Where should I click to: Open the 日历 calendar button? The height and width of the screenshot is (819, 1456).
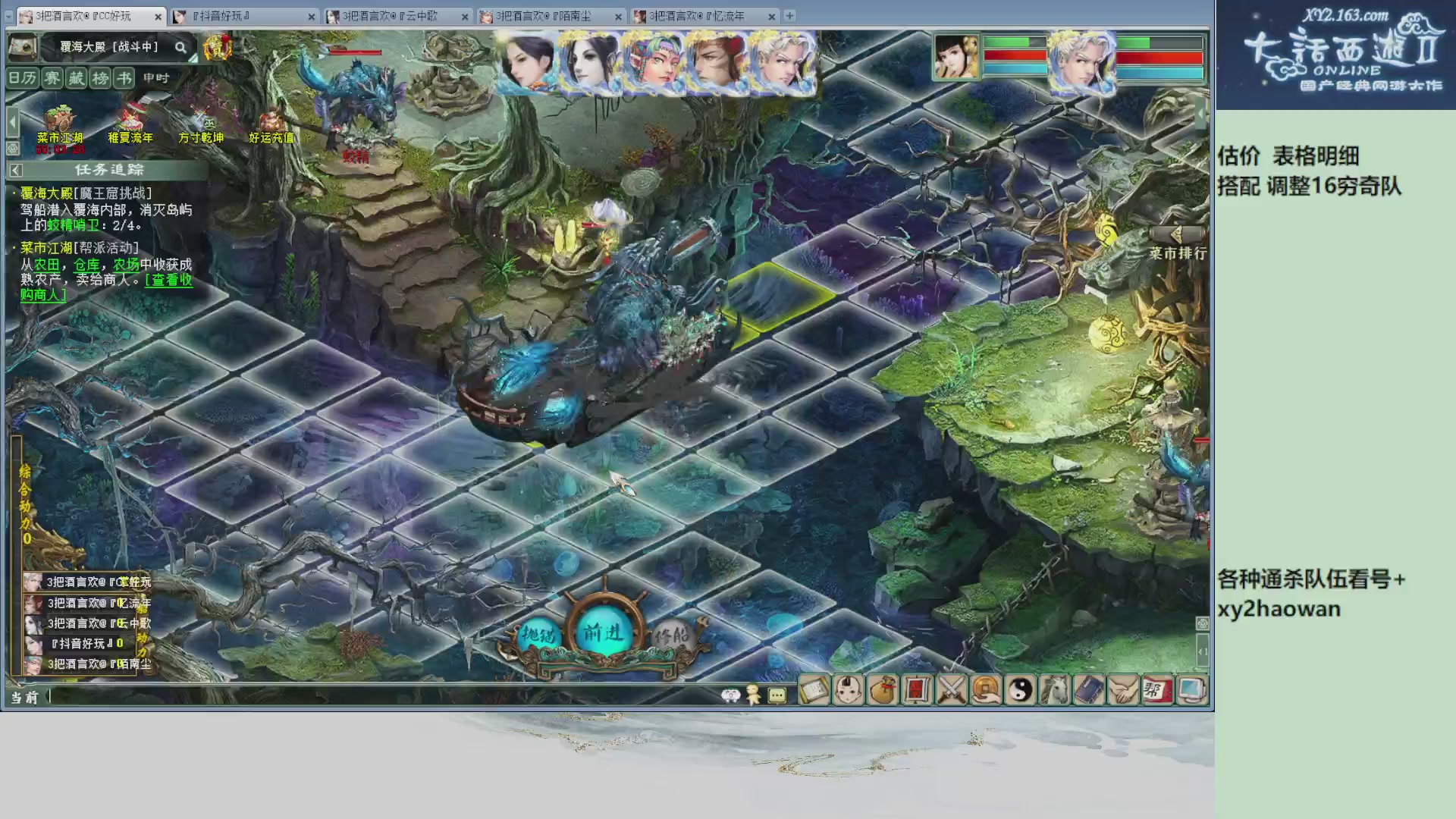(23, 78)
